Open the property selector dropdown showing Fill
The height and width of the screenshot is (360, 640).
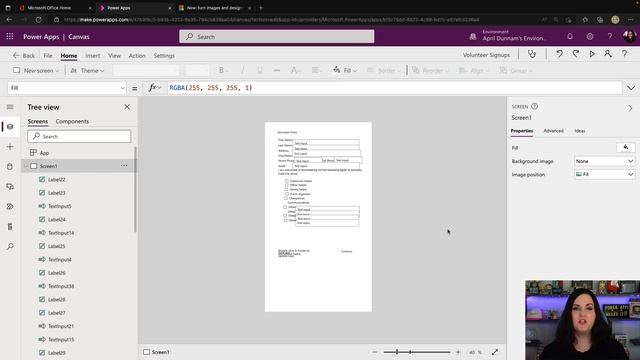pos(67,88)
